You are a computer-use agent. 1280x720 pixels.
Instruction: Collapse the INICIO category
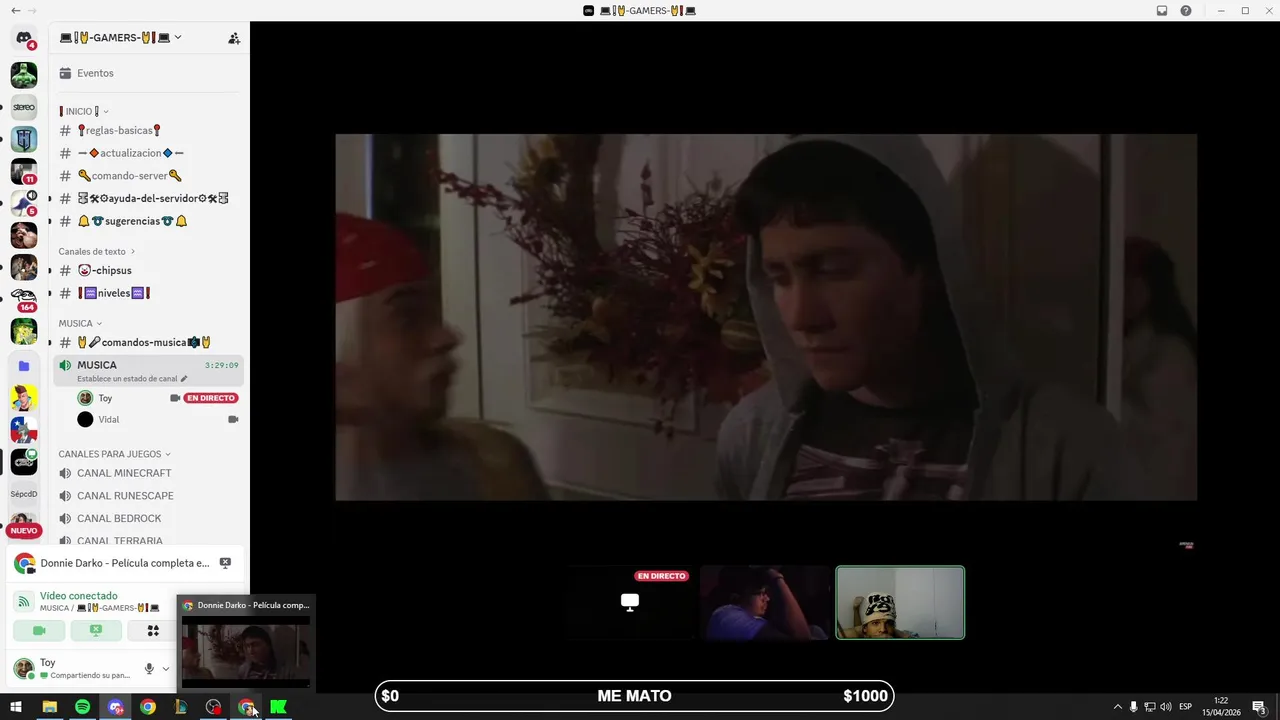tap(84, 111)
